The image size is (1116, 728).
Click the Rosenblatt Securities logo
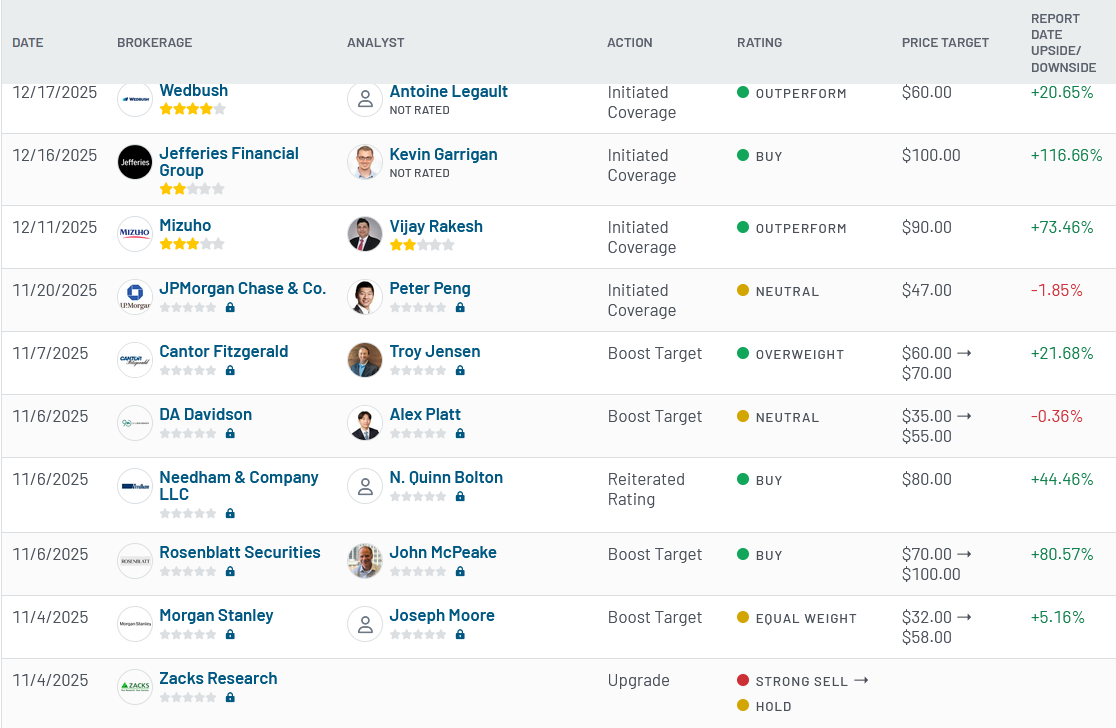click(x=135, y=561)
